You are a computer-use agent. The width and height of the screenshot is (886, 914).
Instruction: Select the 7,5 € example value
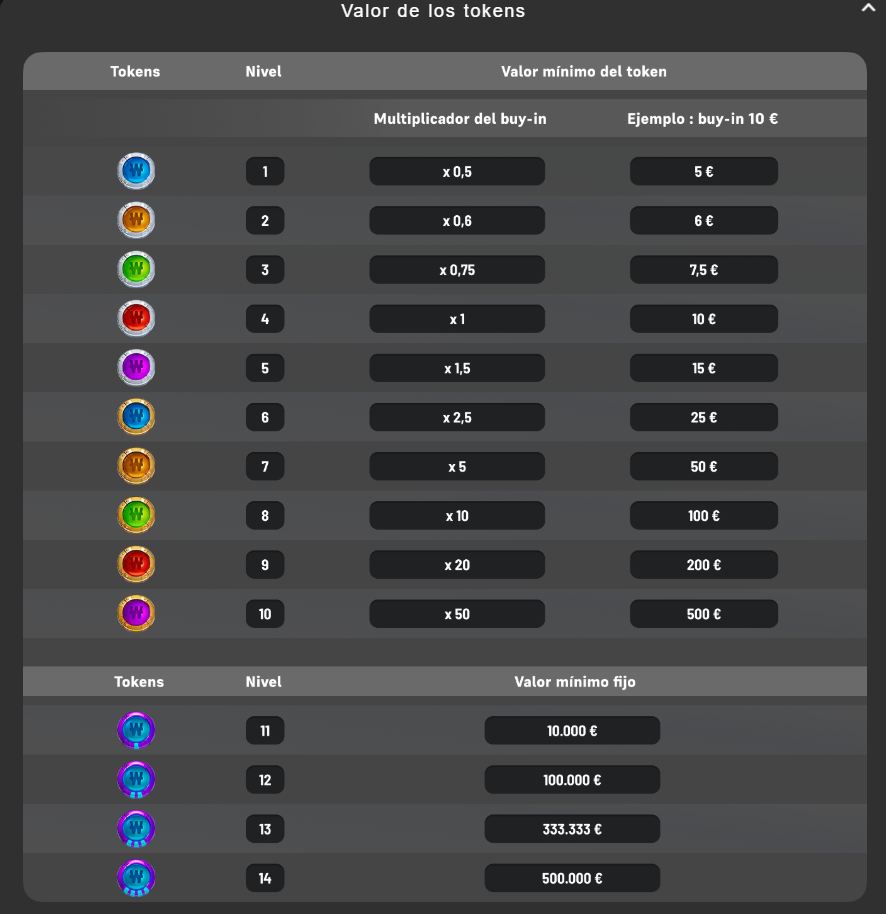[704, 270]
